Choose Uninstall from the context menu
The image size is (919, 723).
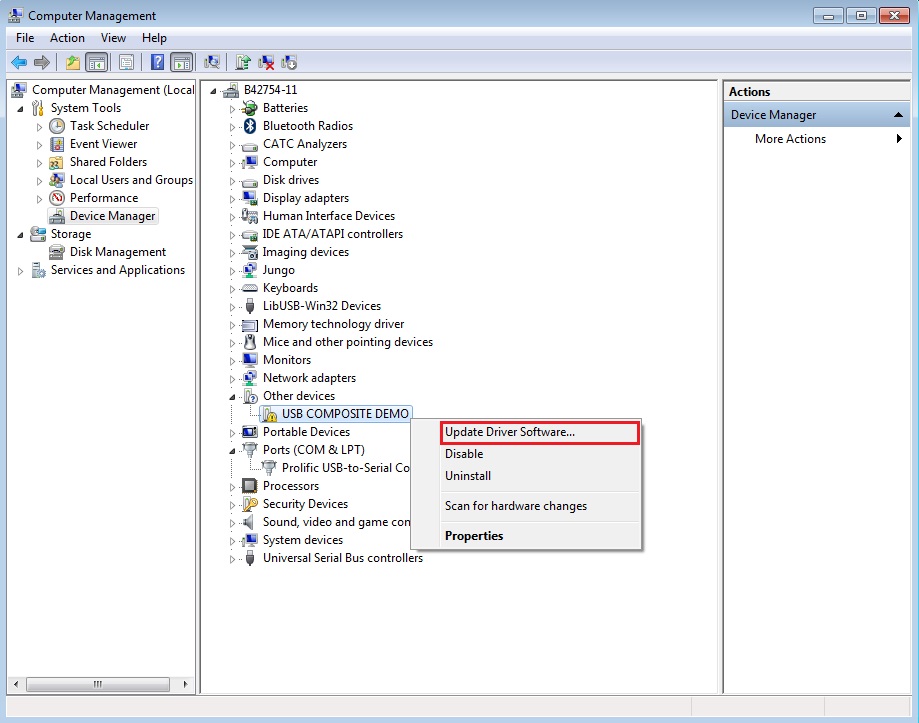468,476
